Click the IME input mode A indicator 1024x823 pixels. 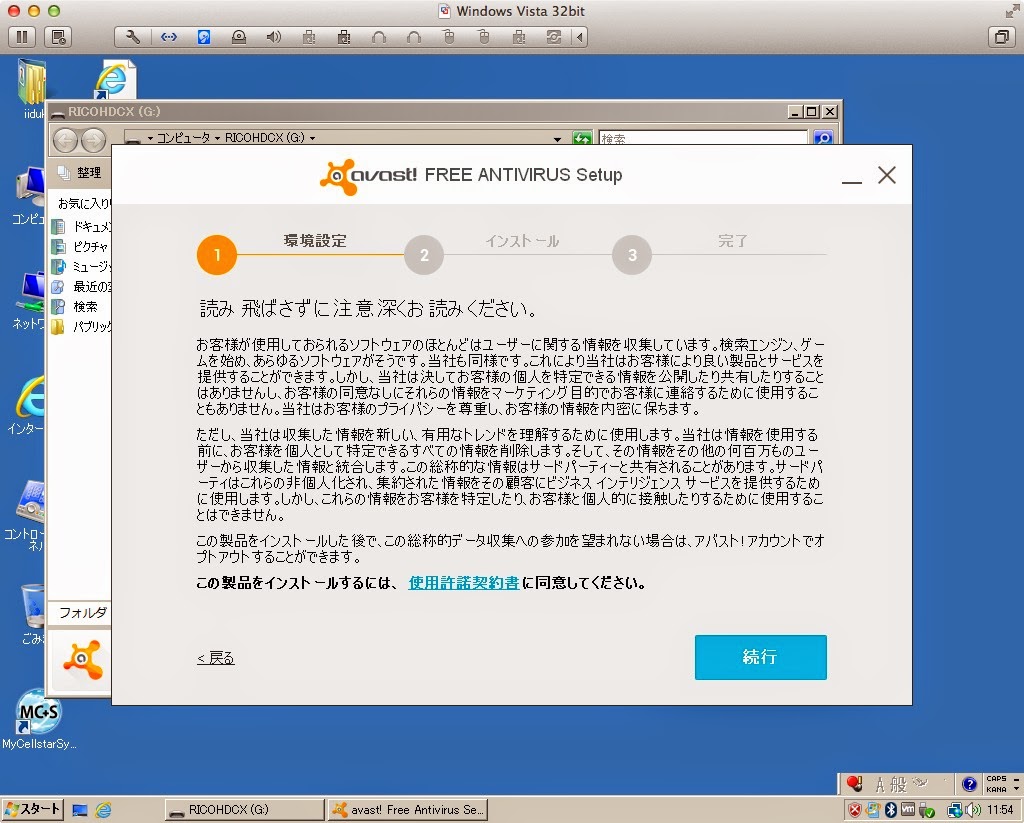(x=880, y=784)
